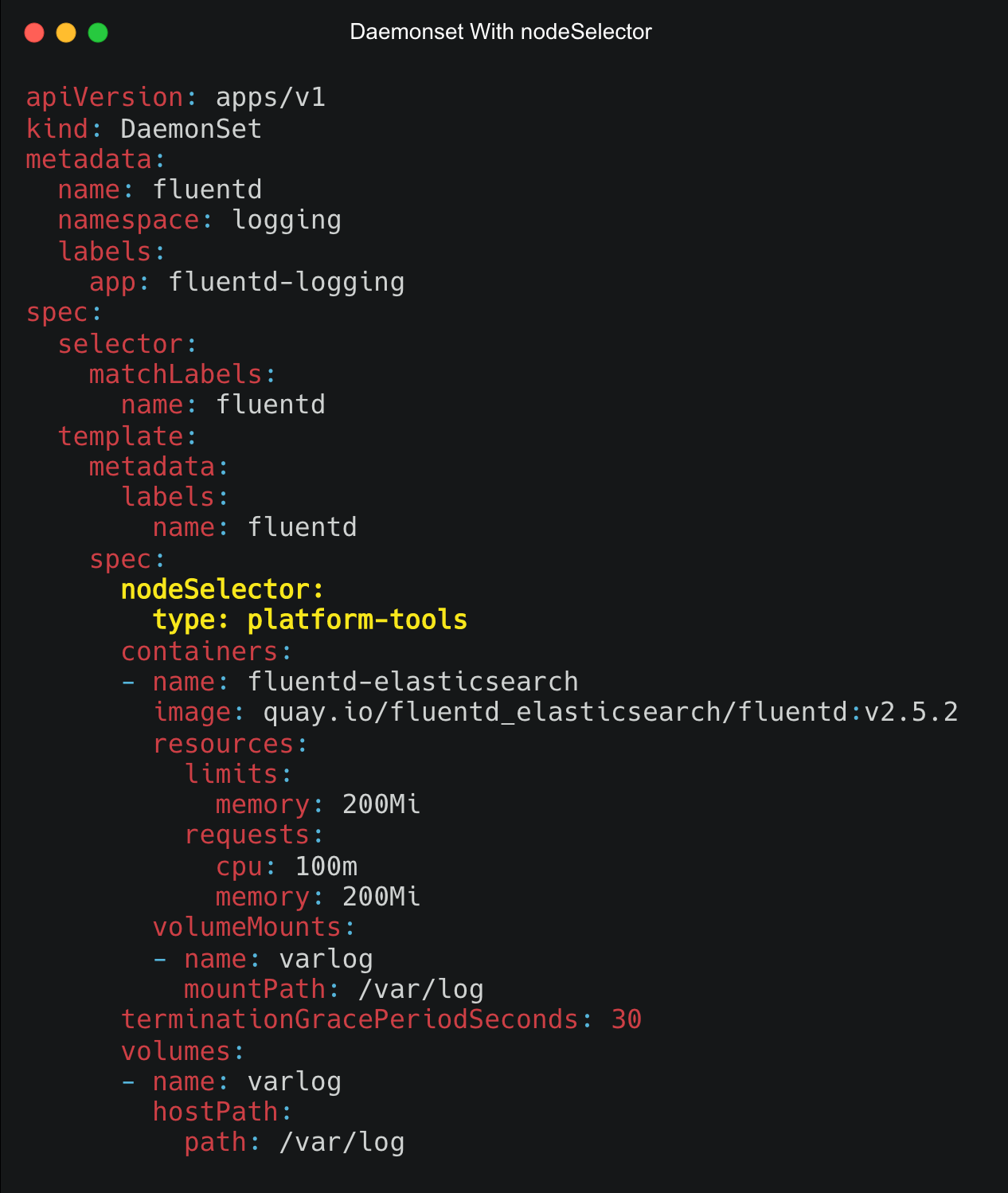Image resolution: width=1008 pixels, height=1193 pixels.
Task: Click the 'type: platform-tools' line
Action: click(x=310, y=620)
